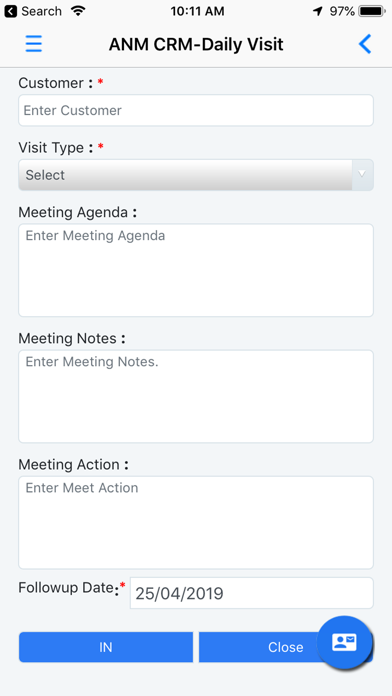392x696 pixels.
Task: Tap the floating contact card icon
Action: pos(344,642)
